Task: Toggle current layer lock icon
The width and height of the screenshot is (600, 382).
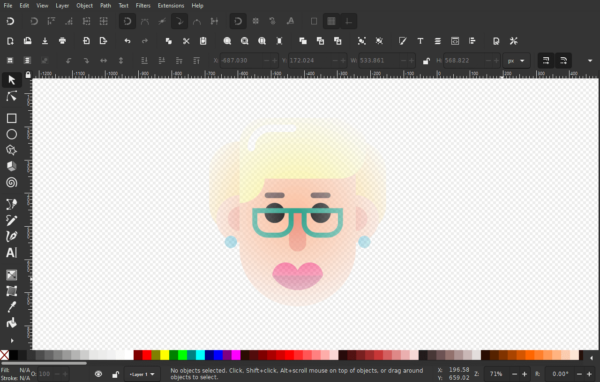Action: 115,374
